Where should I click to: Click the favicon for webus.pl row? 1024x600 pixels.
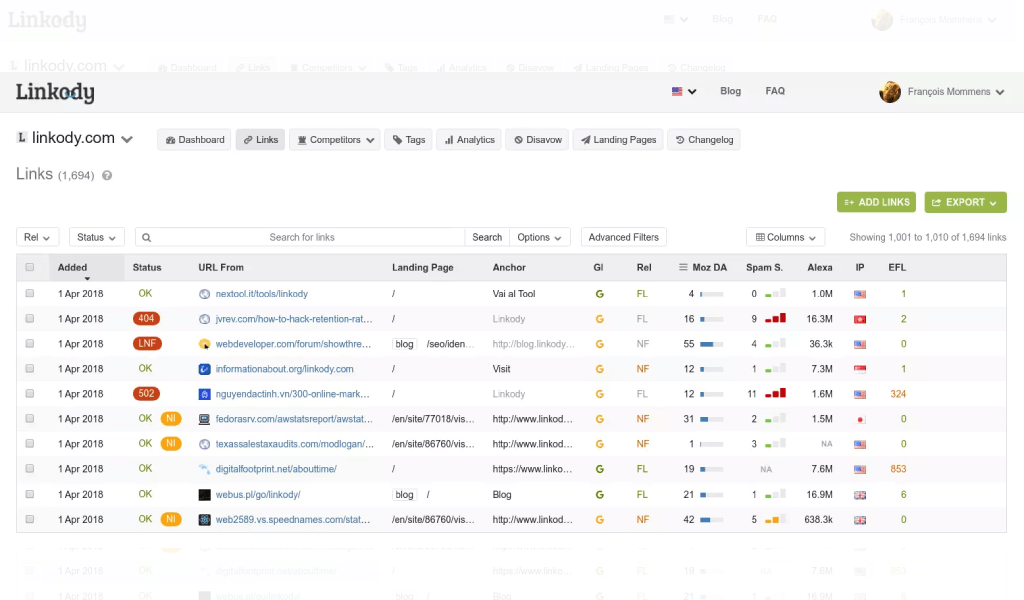tap(204, 495)
